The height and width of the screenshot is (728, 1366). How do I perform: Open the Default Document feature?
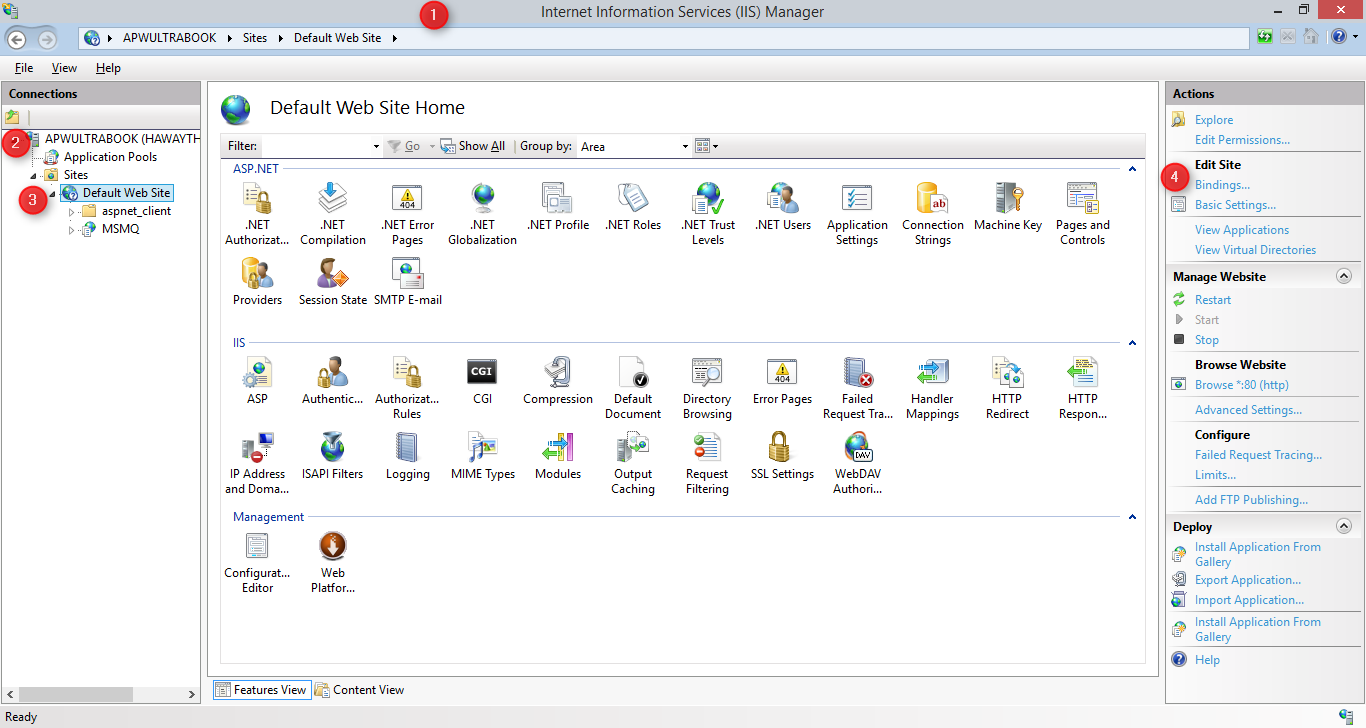pyautogui.click(x=632, y=388)
